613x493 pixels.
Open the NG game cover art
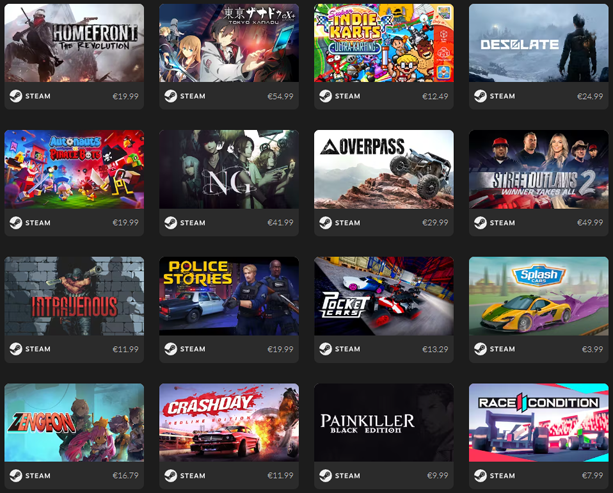pyautogui.click(x=229, y=169)
